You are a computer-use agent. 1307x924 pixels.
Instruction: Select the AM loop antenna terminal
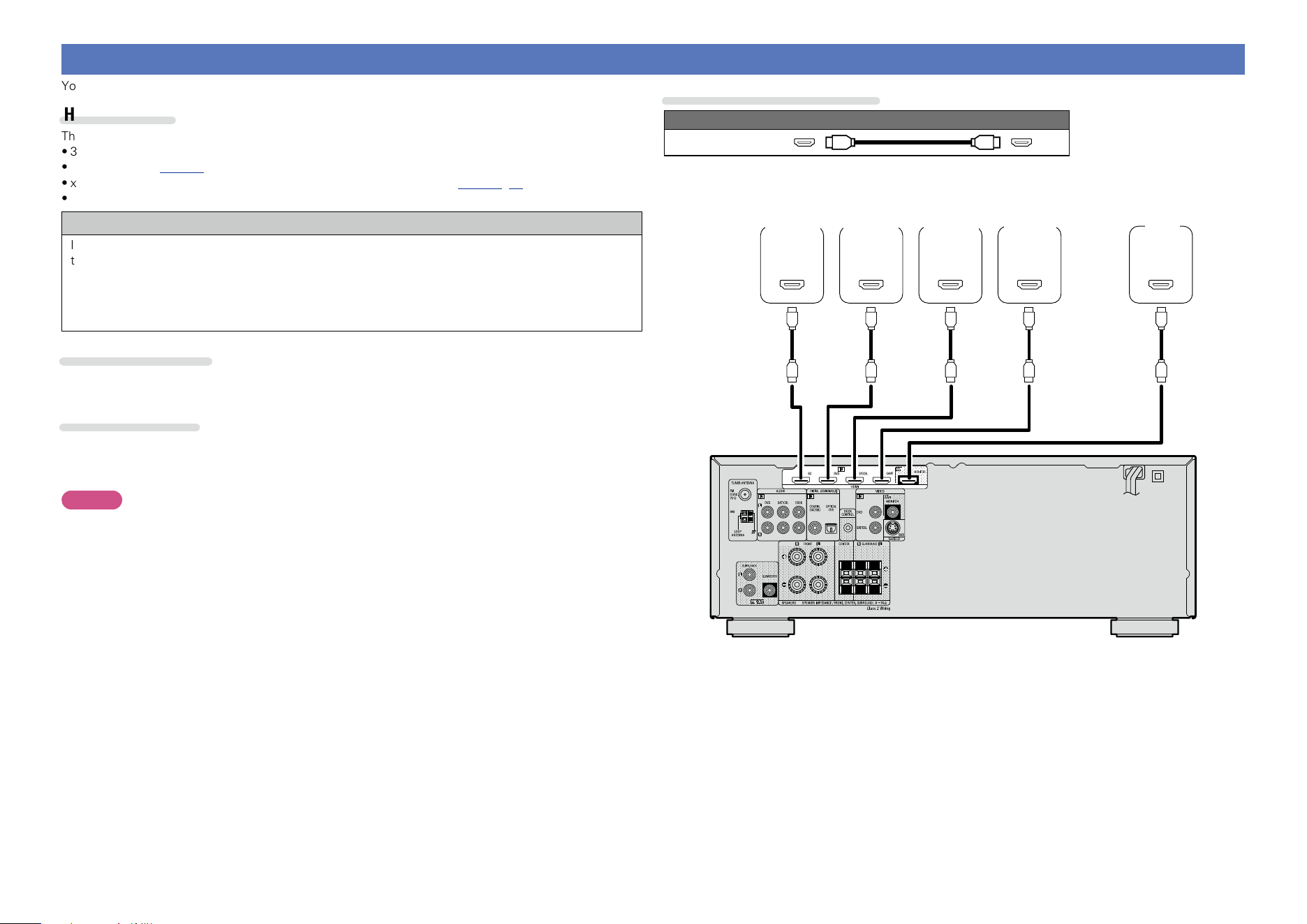coord(747,516)
